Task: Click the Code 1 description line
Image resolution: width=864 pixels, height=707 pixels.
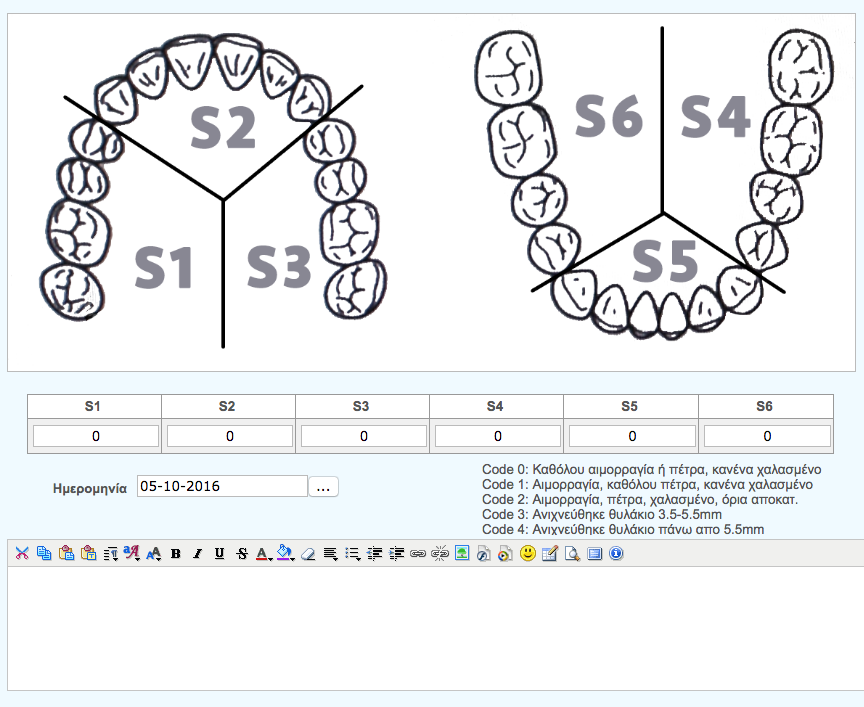Action: pyautogui.click(x=647, y=484)
